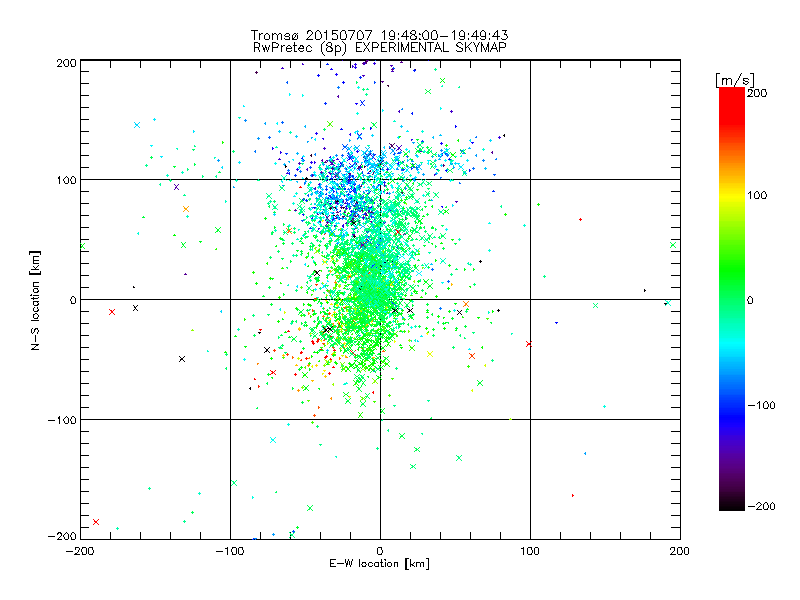Viewport: 800px width, 600px height.
Task: Click the subtitle 'RwPretec (8p) EXPERIMENTAL SKYMAP'
Action: (x=379, y=47)
